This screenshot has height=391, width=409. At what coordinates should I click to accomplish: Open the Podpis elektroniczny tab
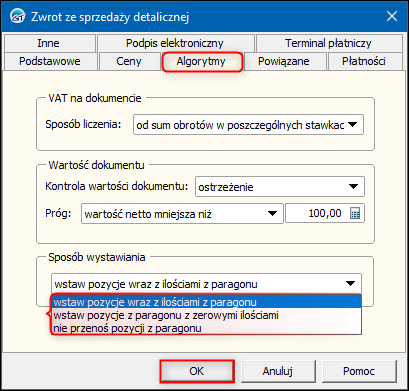175,43
